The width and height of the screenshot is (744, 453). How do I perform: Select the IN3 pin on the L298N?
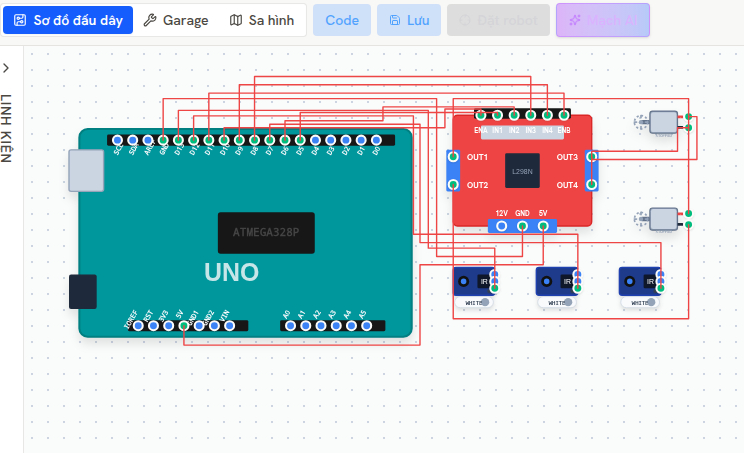tap(530, 115)
